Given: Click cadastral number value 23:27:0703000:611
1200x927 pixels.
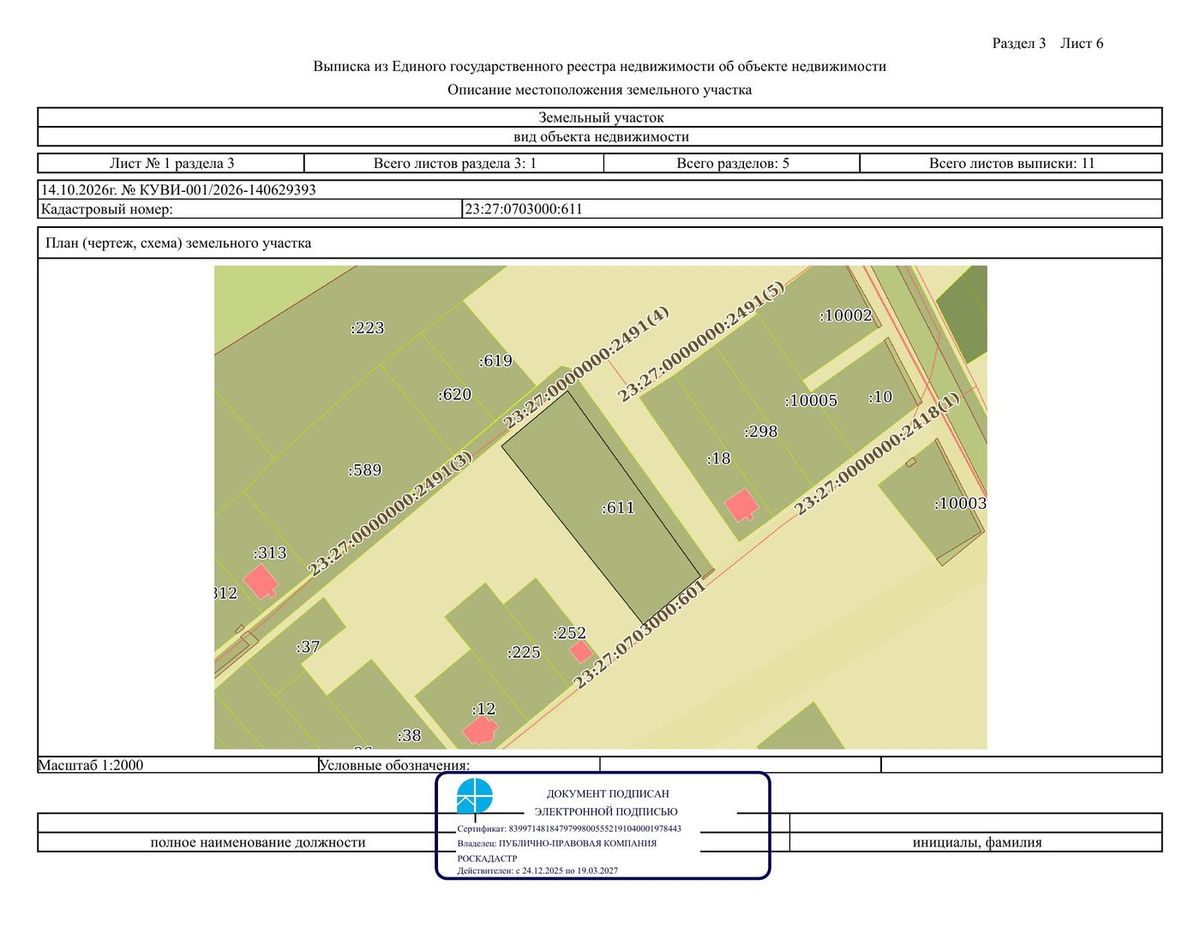Looking at the screenshot, I should click(523, 209).
